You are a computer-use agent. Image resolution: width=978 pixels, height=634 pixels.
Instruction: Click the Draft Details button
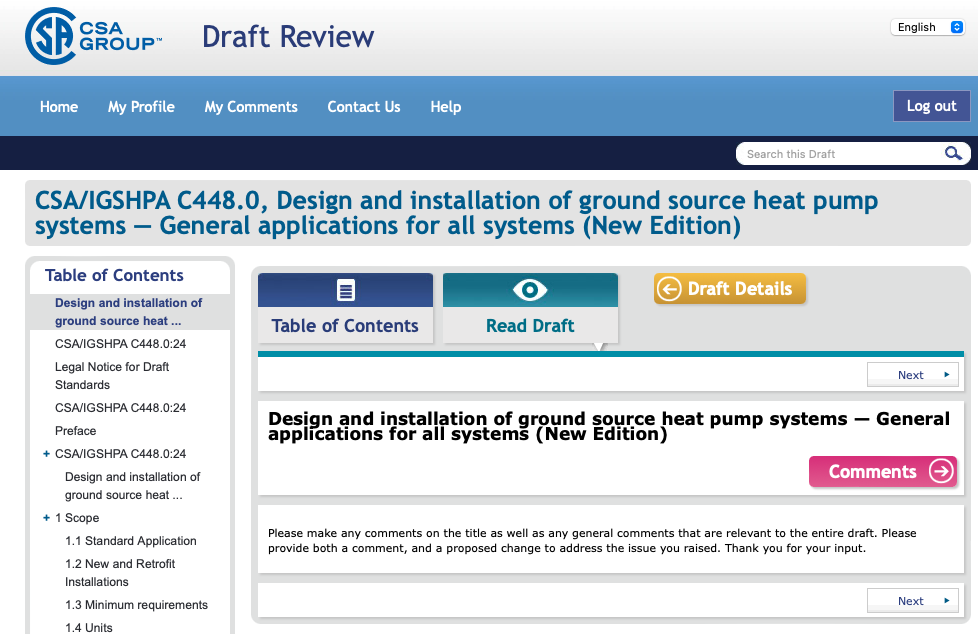(x=730, y=289)
